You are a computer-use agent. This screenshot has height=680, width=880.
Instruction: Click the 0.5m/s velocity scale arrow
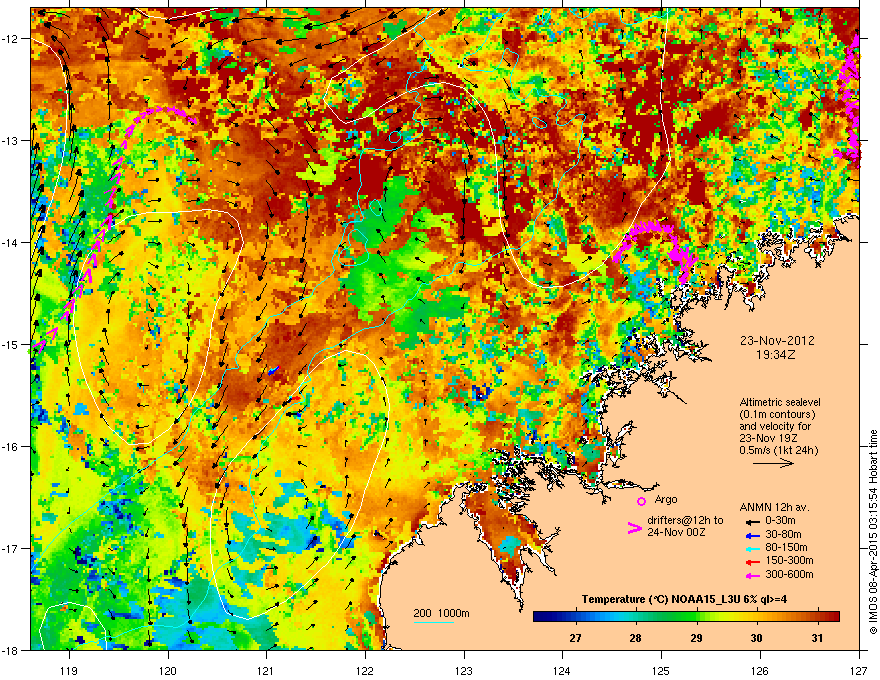[x=773, y=463]
